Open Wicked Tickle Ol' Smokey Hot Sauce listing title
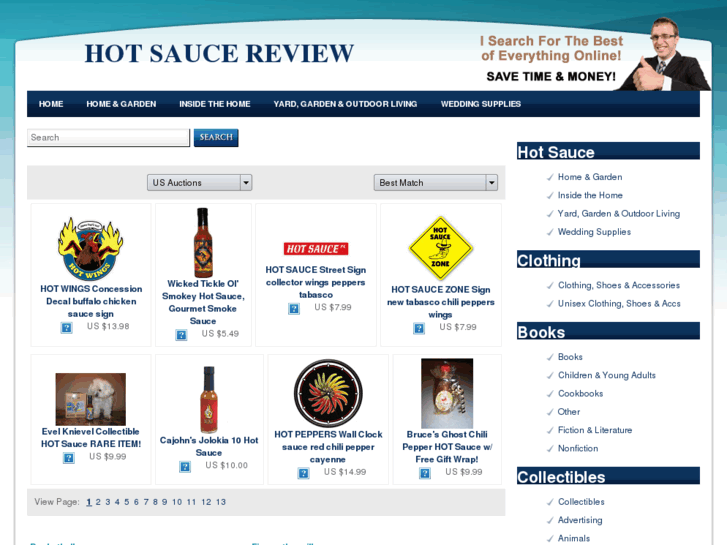The height and width of the screenshot is (545, 727). 203,302
